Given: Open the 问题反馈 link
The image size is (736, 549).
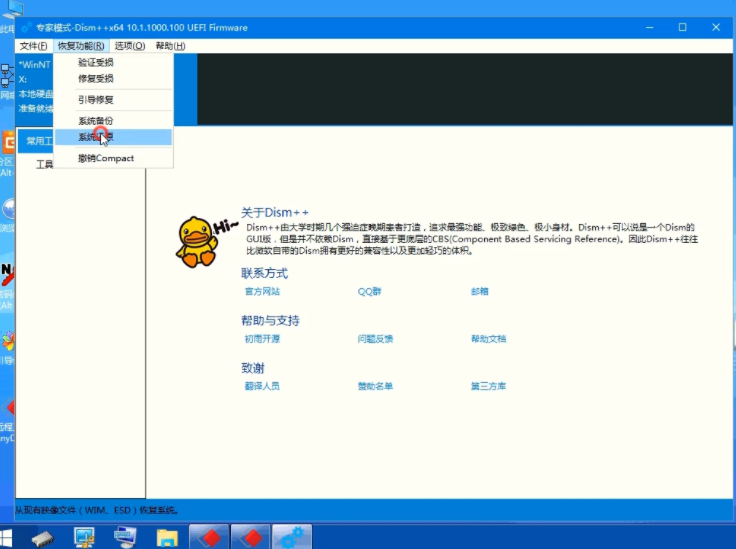Looking at the screenshot, I should point(375,339).
